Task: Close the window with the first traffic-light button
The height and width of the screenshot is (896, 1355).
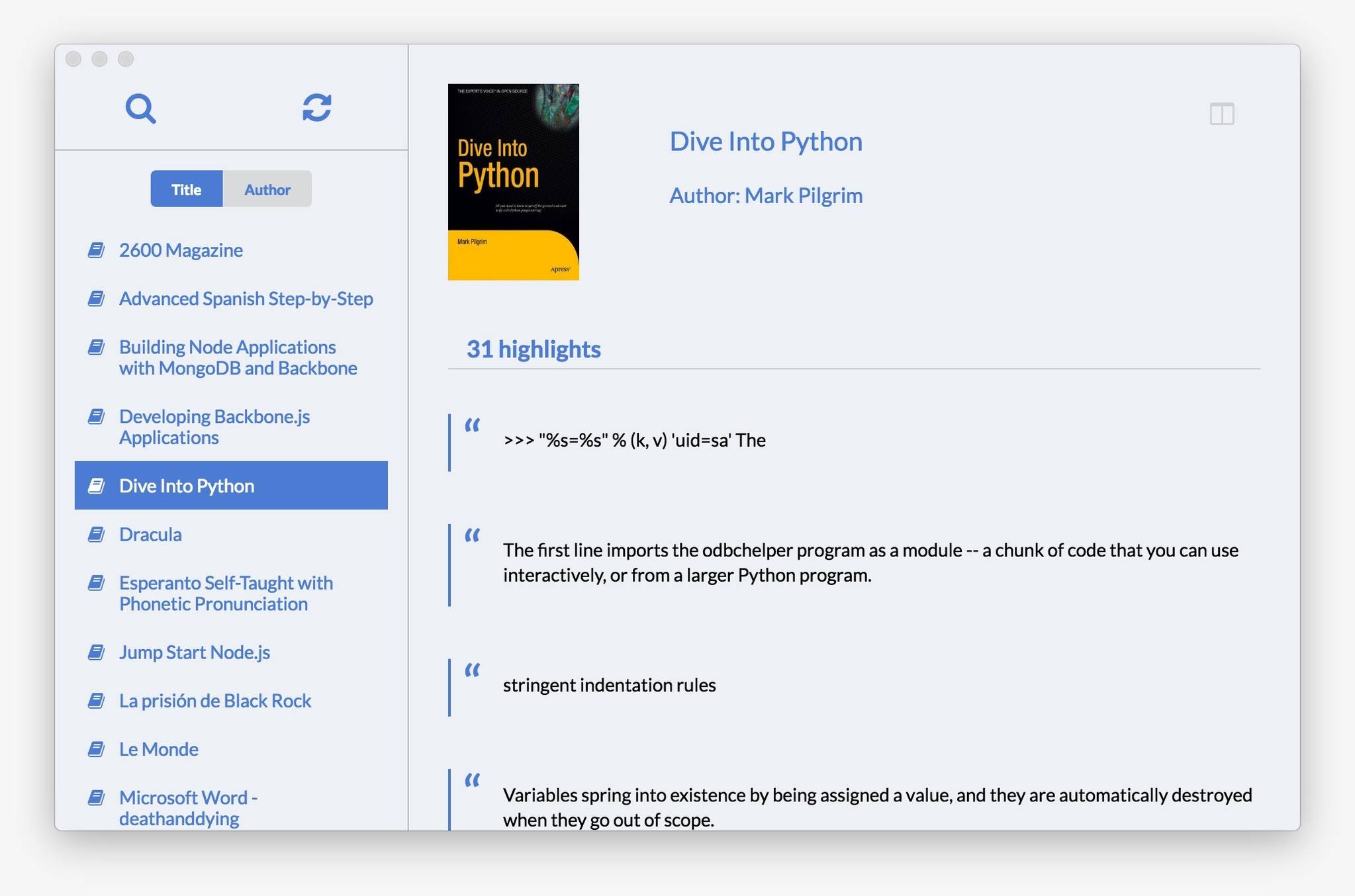Action: (73, 59)
